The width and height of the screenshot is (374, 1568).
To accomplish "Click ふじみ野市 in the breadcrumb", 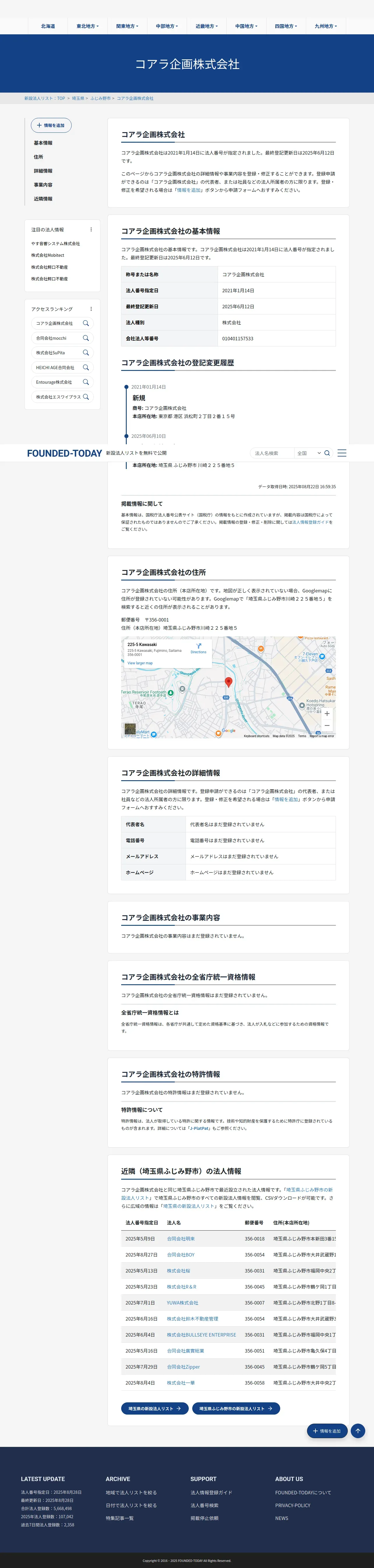I will point(100,98).
